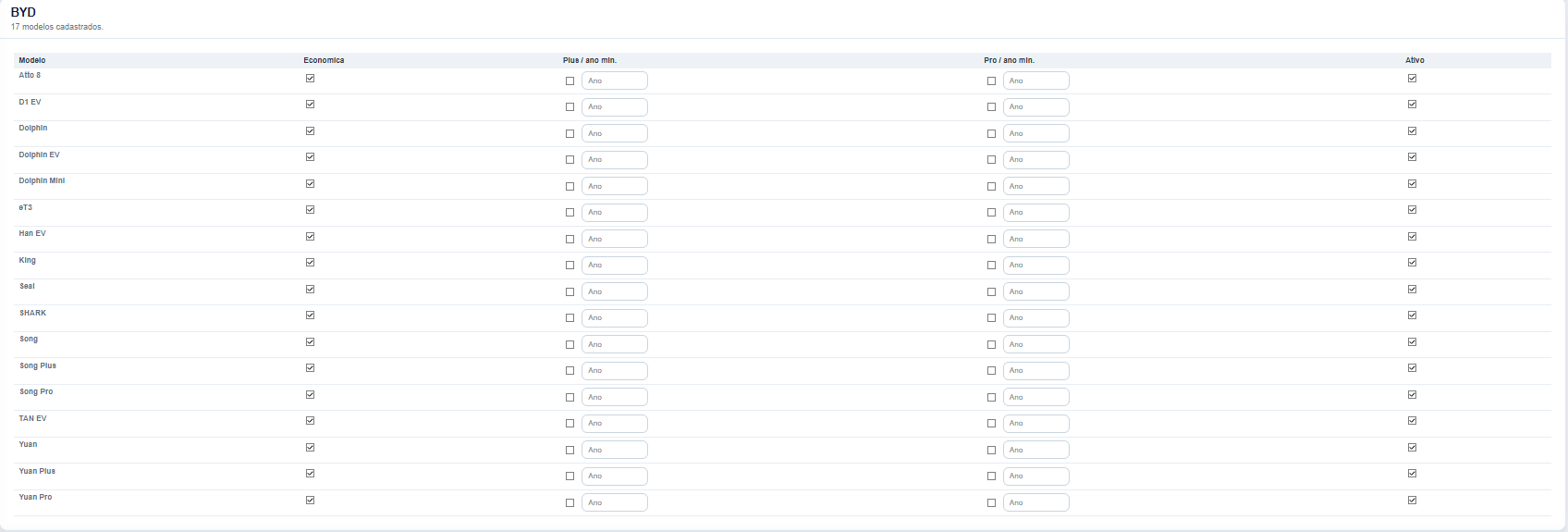Toggle Ativo checkbox for Dolphin Mini
The width and height of the screenshot is (1568, 532).
click(x=1412, y=183)
